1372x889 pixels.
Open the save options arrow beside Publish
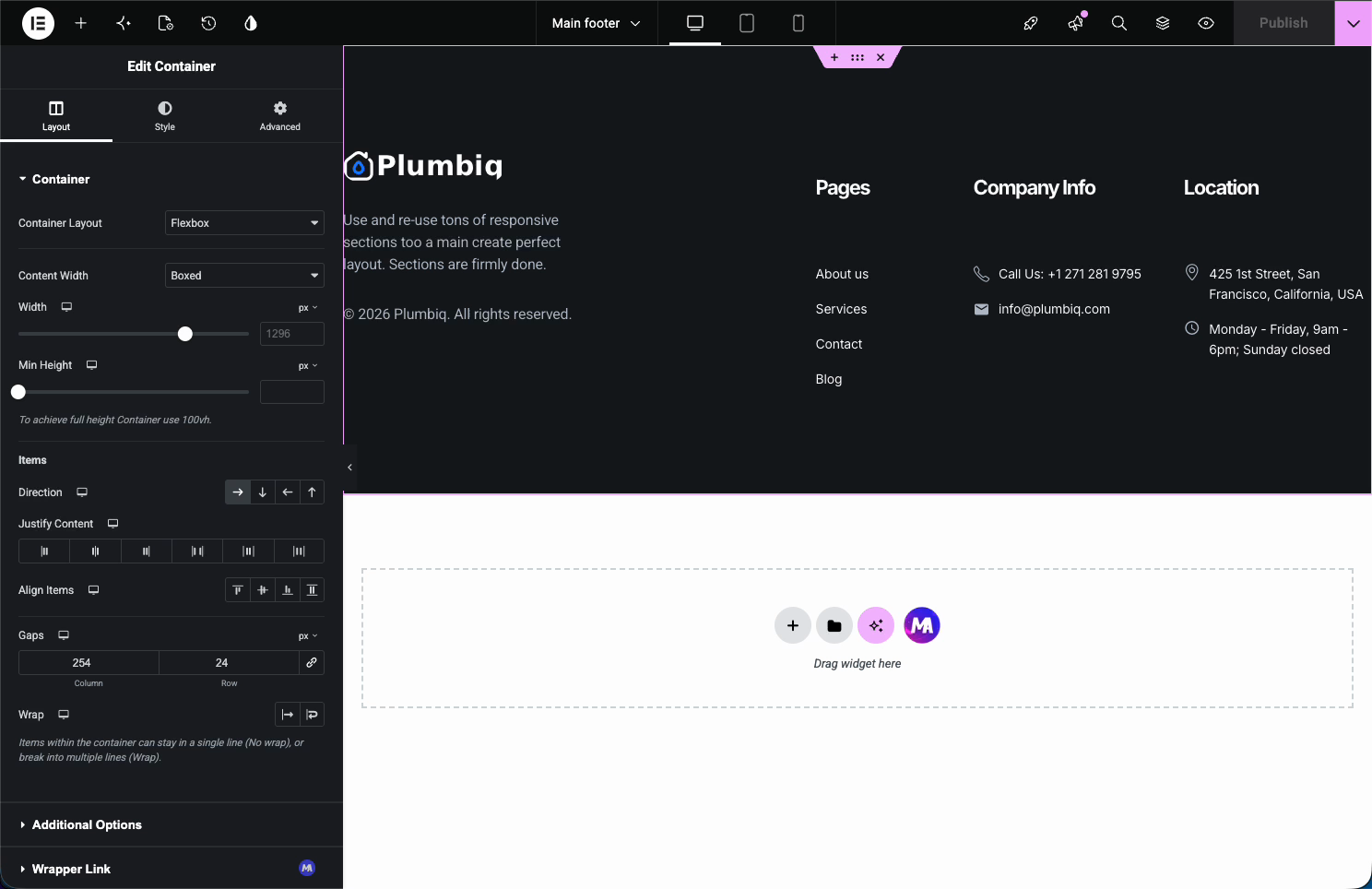(x=1353, y=23)
